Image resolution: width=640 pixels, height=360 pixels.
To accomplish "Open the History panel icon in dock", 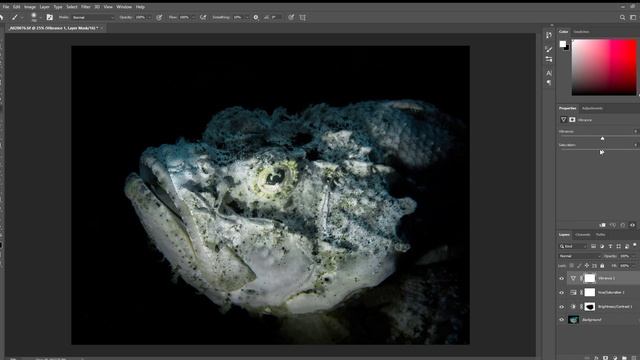I will (549, 36).
